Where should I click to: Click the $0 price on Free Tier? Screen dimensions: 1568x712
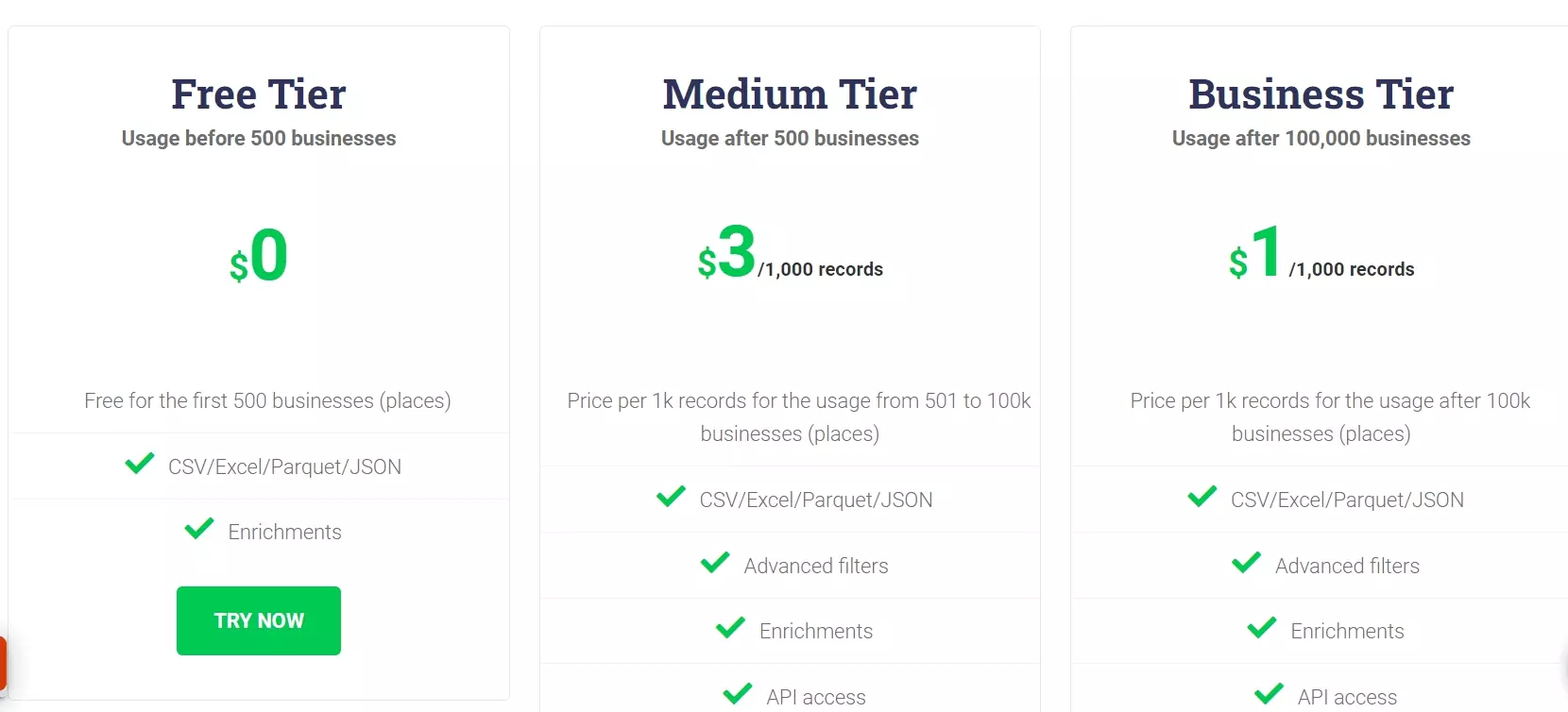(x=259, y=256)
